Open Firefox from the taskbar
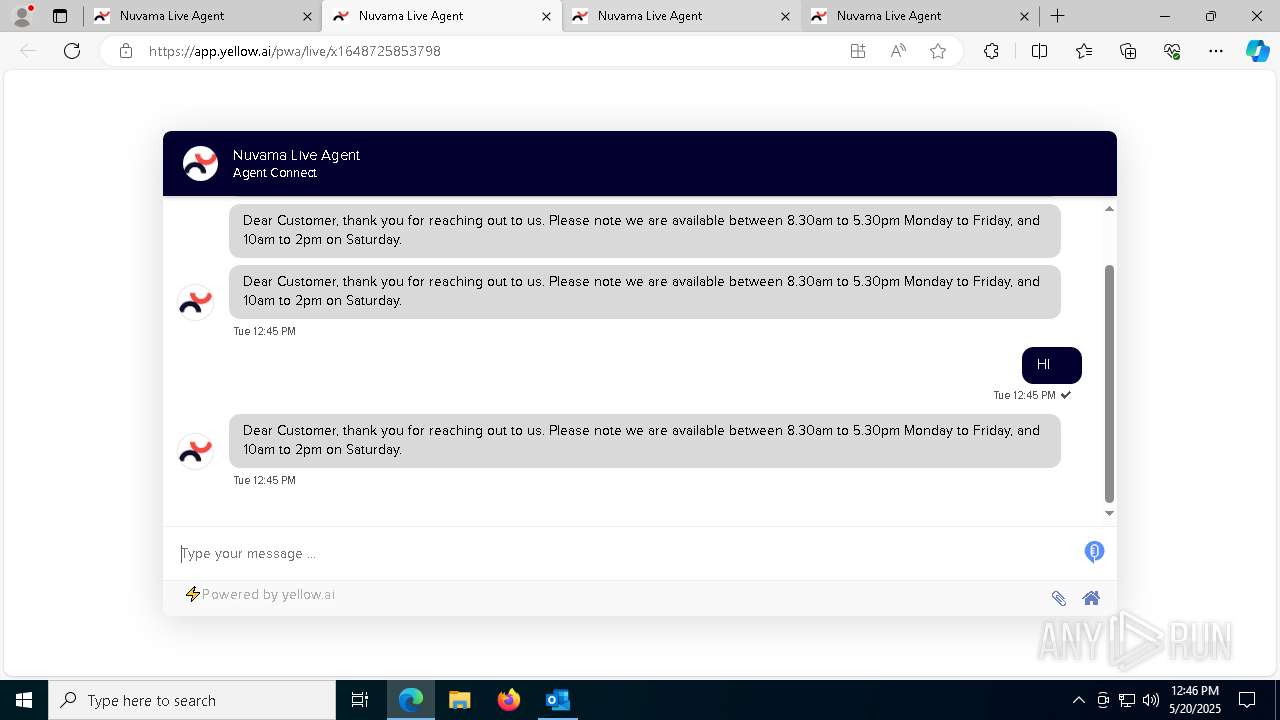Screen dimensions: 1280x720 pyautogui.click(x=508, y=700)
